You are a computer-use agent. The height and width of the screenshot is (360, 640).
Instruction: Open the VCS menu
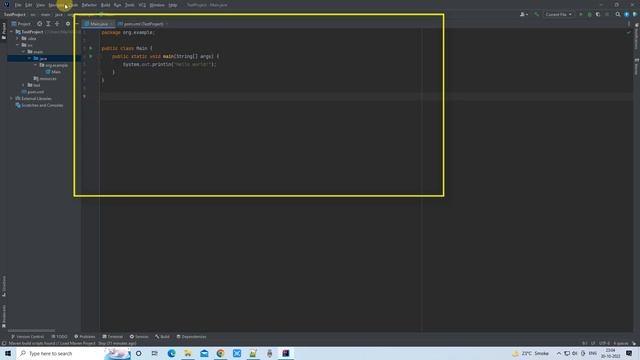142,5
